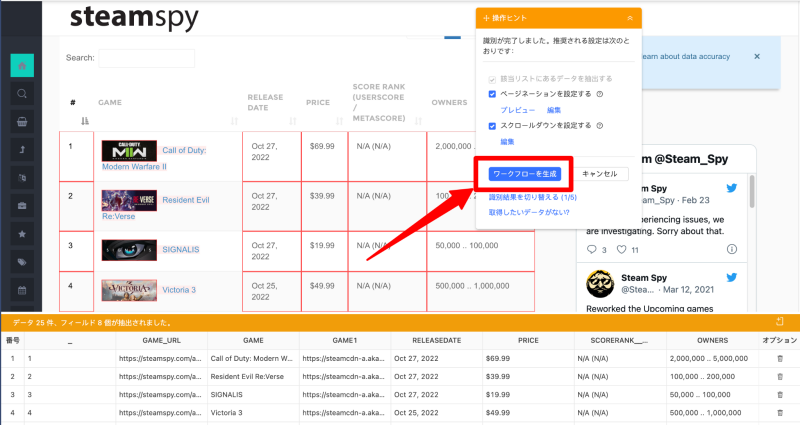800x425 pixels.
Task: Toggle スクロールダウンを設定する checkbox
Action: pos(492,126)
